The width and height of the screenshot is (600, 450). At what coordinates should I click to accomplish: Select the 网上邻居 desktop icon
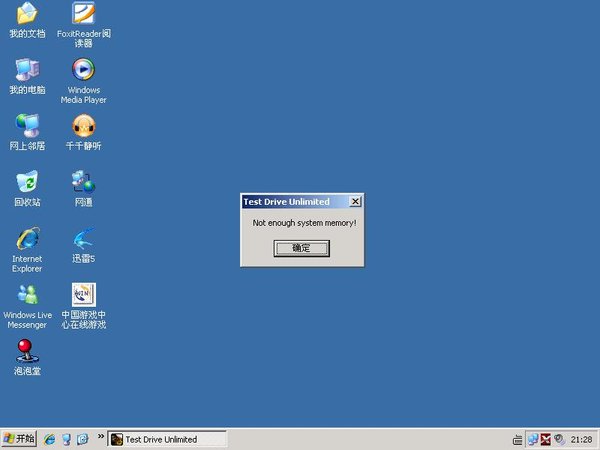coord(27,126)
